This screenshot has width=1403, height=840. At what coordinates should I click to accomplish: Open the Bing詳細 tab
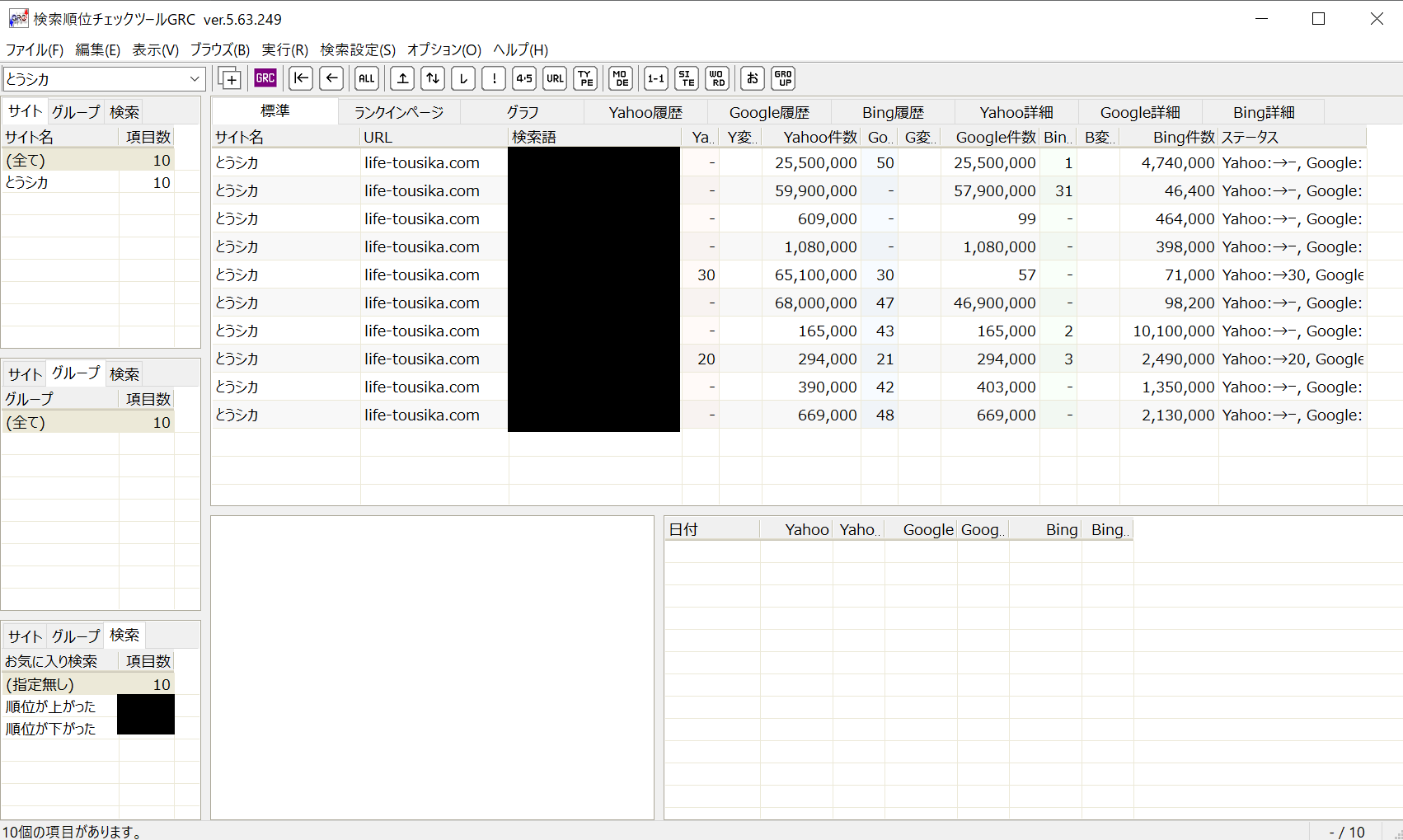pyautogui.click(x=1263, y=112)
